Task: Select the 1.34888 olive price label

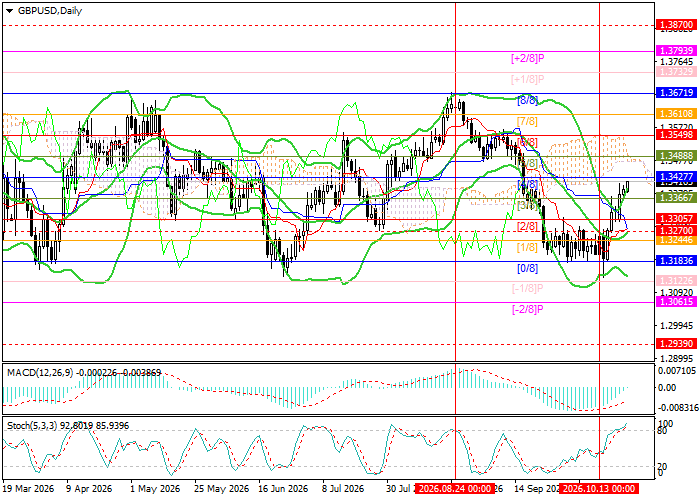Action: tap(677, 156)
